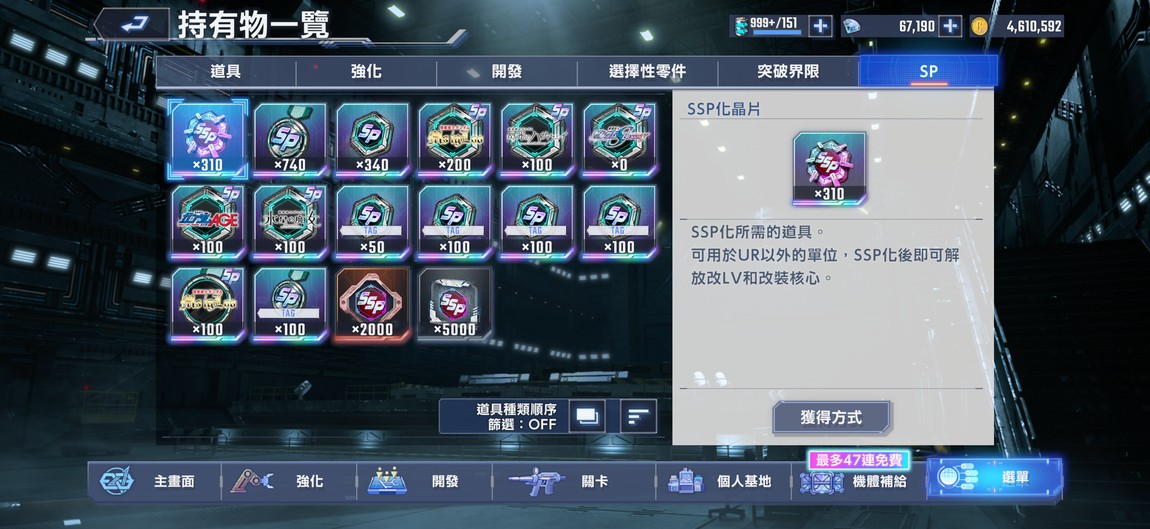Tap the back arrow beside 持有物一覽
The width and height of the screenshot is (1150, 529).
[132, 25]
